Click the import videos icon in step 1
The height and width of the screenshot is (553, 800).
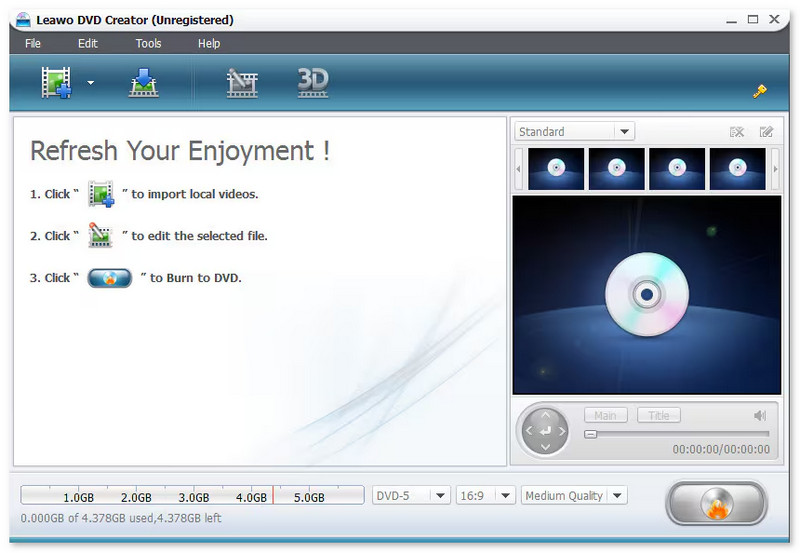click(101, 194)
